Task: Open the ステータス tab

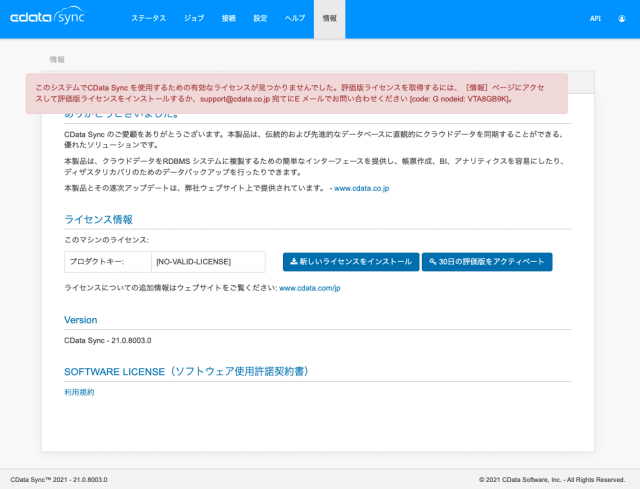Action: [149, 18]
